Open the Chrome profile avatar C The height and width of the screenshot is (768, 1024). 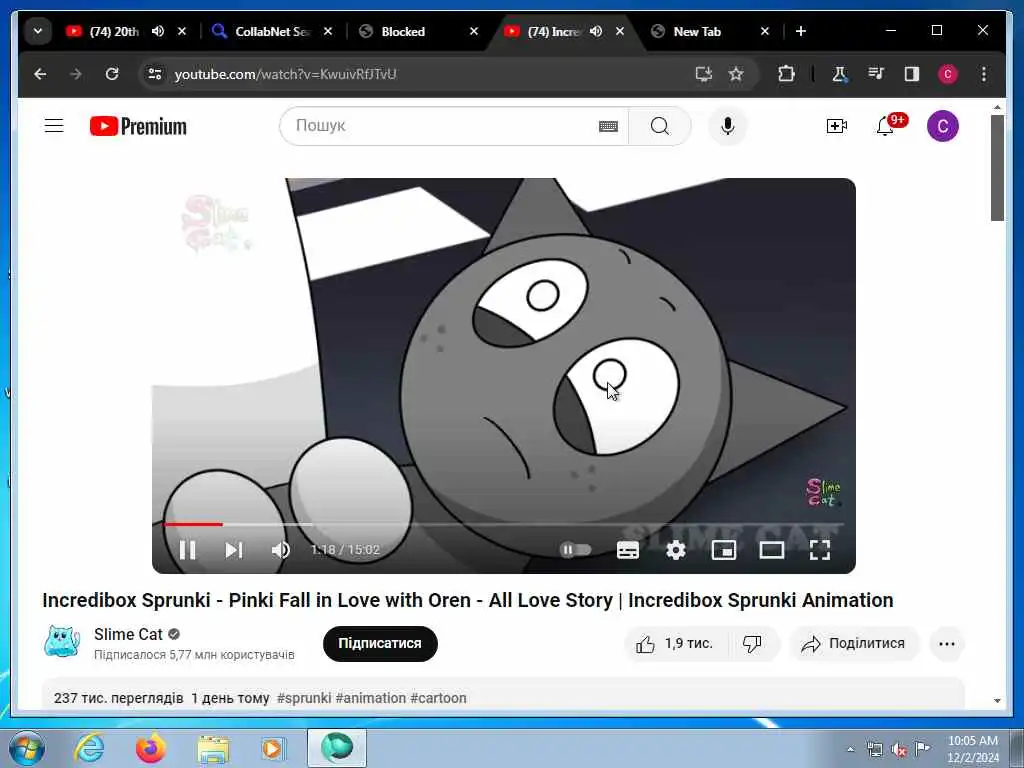pos(948,74)
